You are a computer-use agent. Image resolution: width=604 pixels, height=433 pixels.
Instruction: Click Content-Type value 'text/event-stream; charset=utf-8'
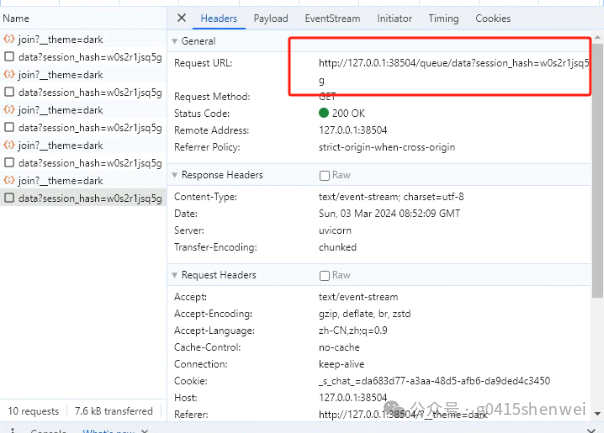point(391,197)
